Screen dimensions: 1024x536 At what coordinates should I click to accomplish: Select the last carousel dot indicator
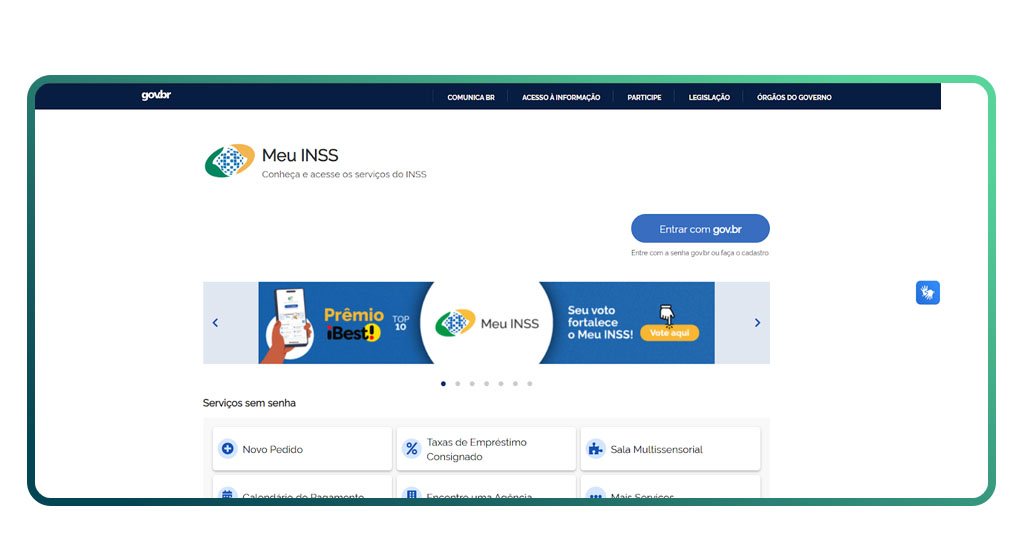coord(529,383)
